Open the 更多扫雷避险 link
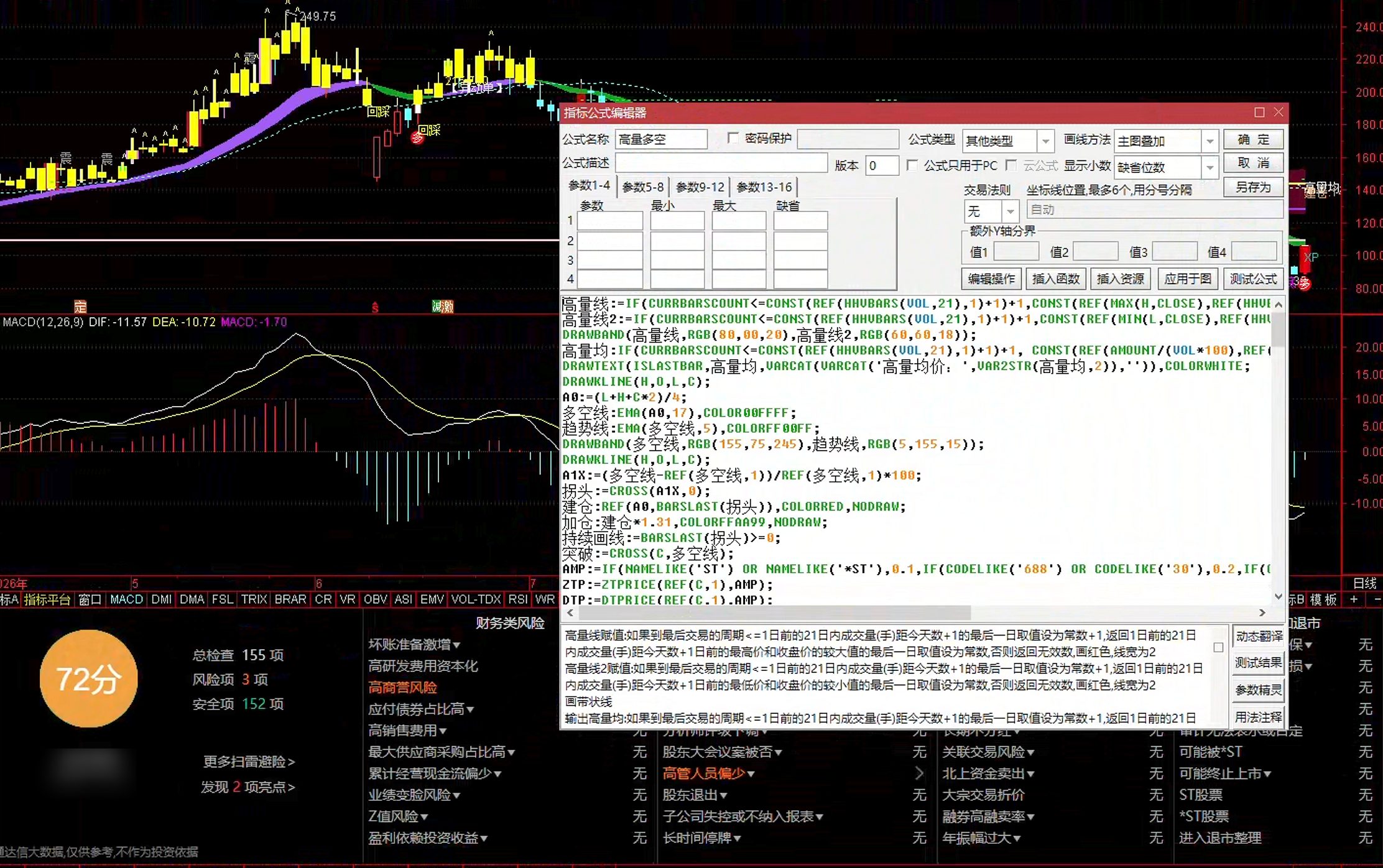 (x=249, y=762)
